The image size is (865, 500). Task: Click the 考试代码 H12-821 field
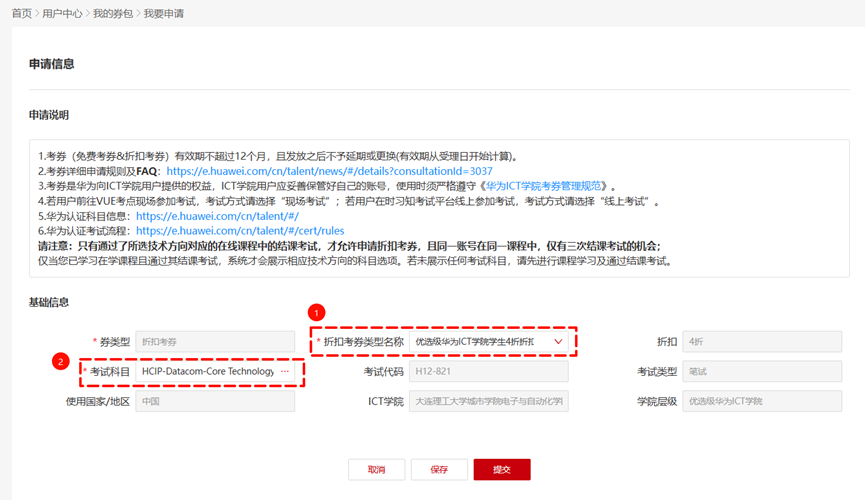(488, 371)
